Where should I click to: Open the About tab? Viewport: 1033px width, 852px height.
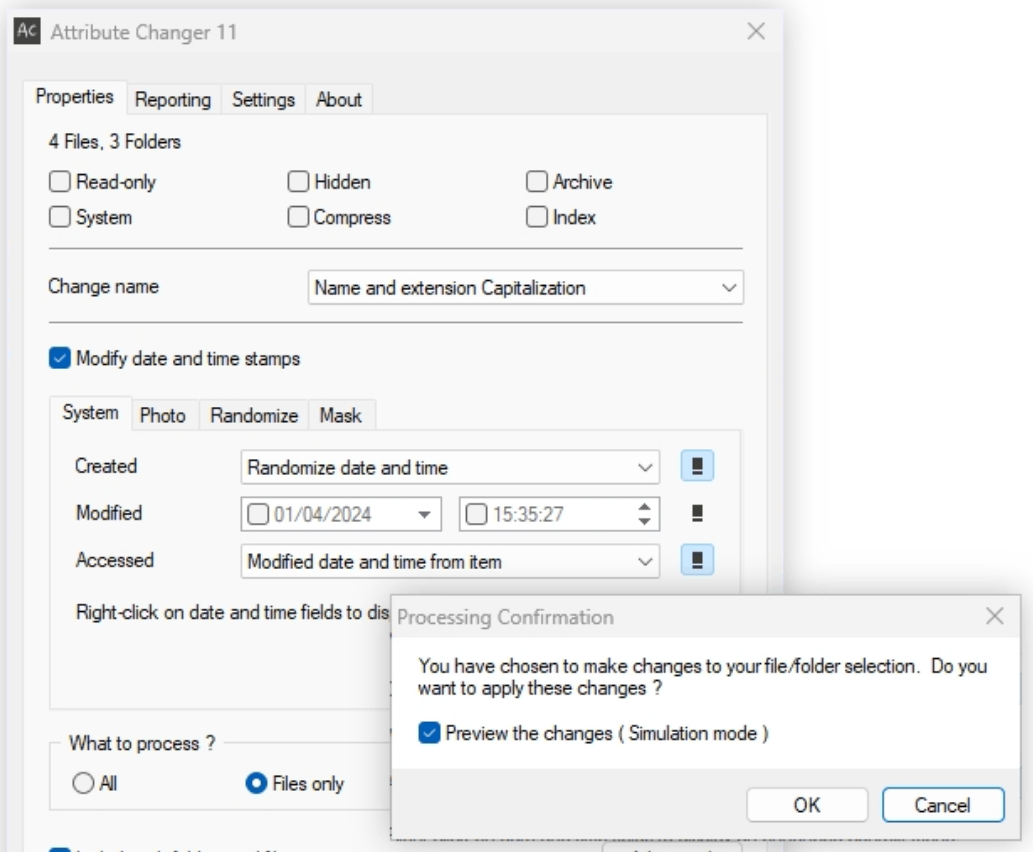coord(339,99)
